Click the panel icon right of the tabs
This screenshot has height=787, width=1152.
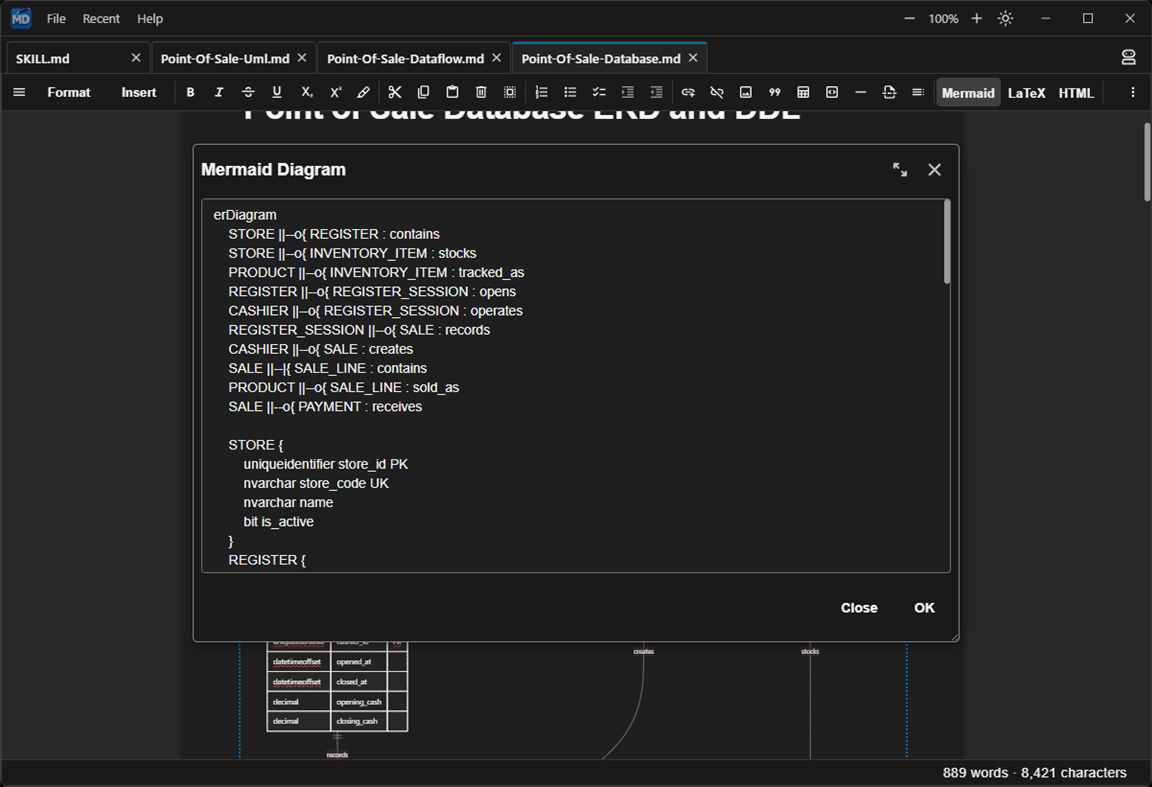coord(1128,58)
